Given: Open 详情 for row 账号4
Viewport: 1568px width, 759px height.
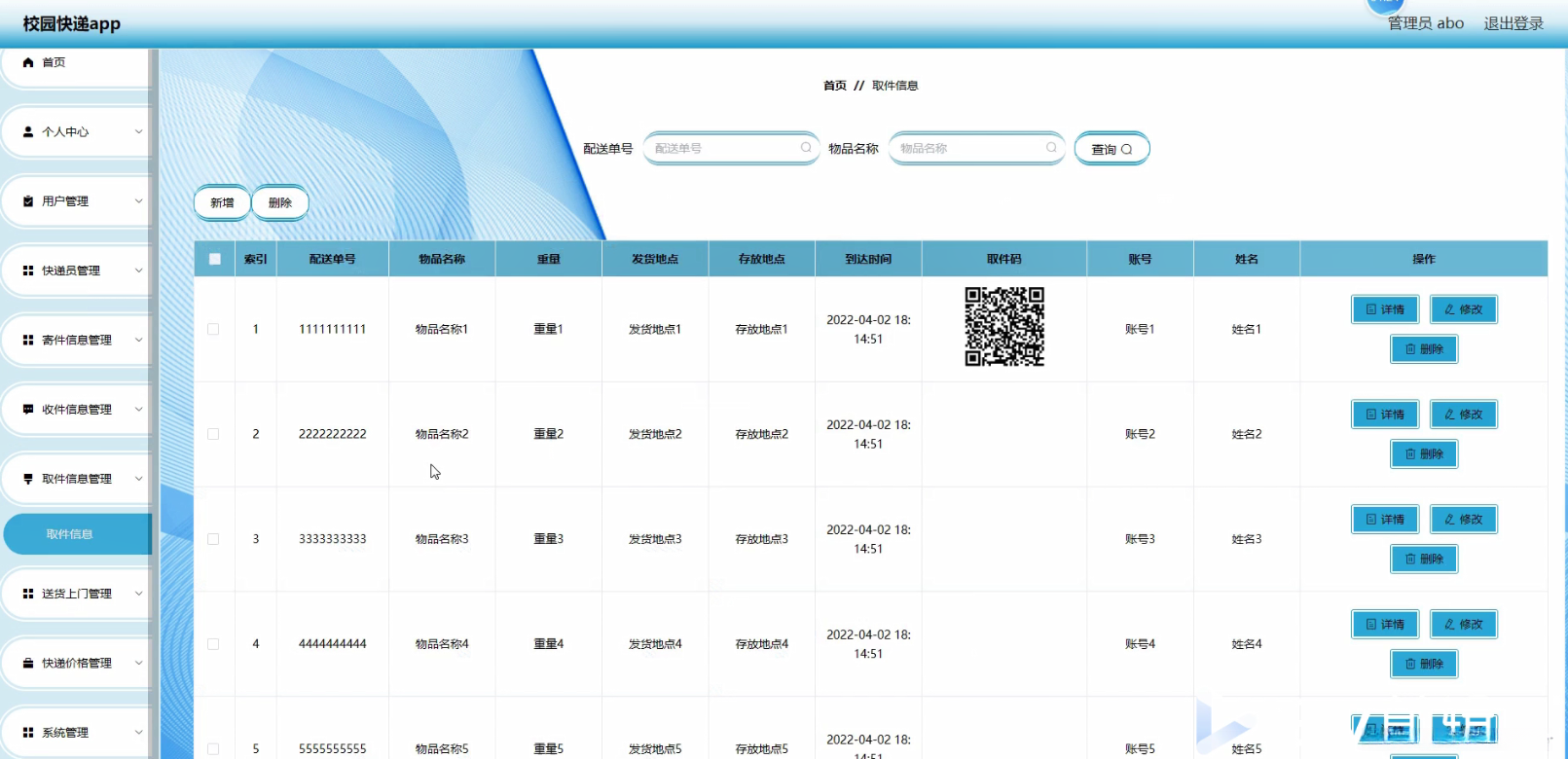Looking at the screenshot, I should [x=1385, y=625].
